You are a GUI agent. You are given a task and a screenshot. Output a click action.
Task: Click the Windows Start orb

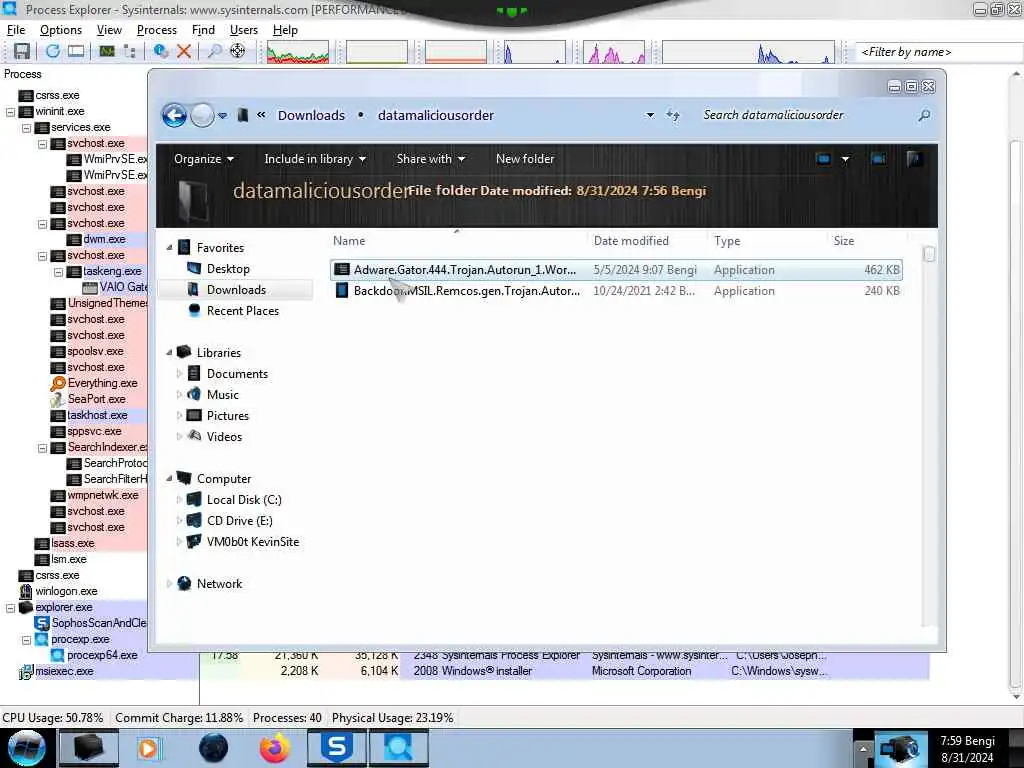tap(27, 748)
